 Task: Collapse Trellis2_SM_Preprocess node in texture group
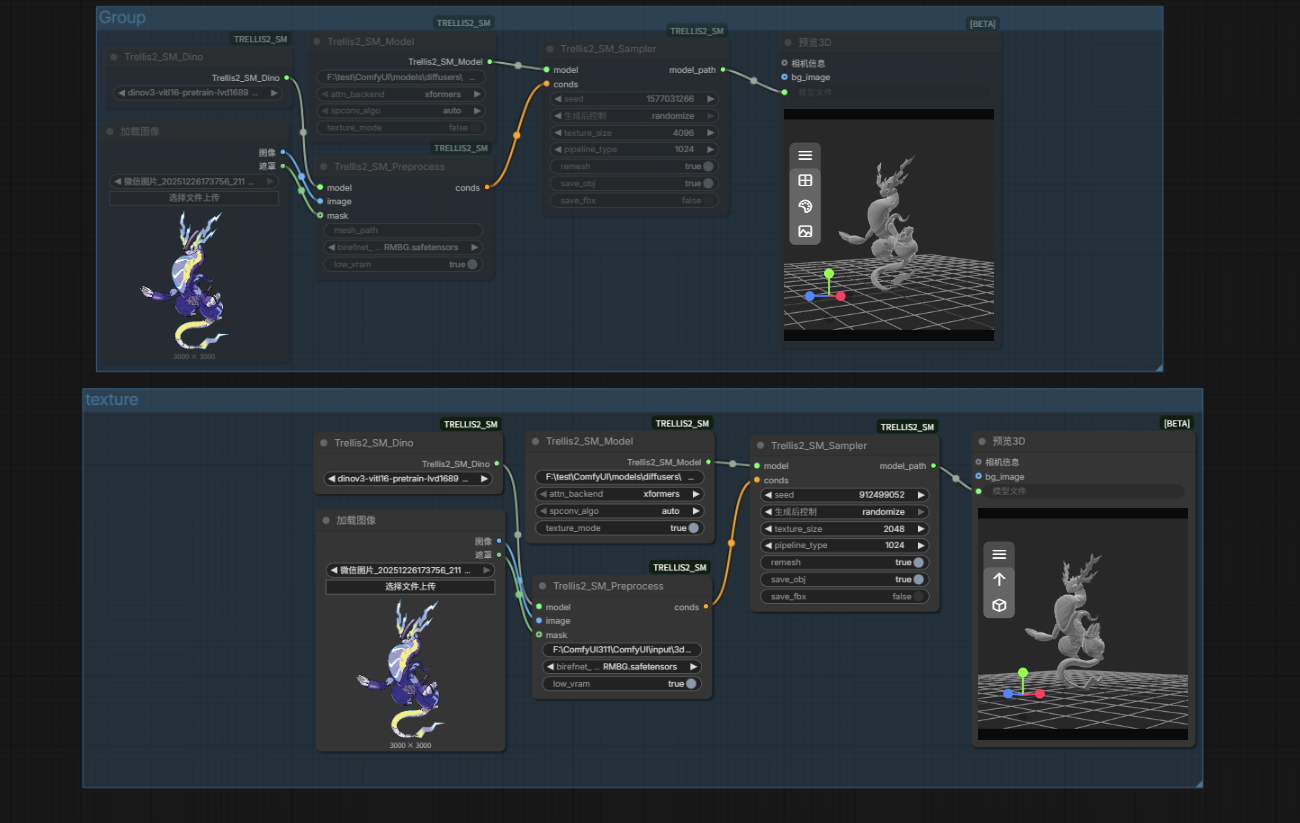point(542,586)
